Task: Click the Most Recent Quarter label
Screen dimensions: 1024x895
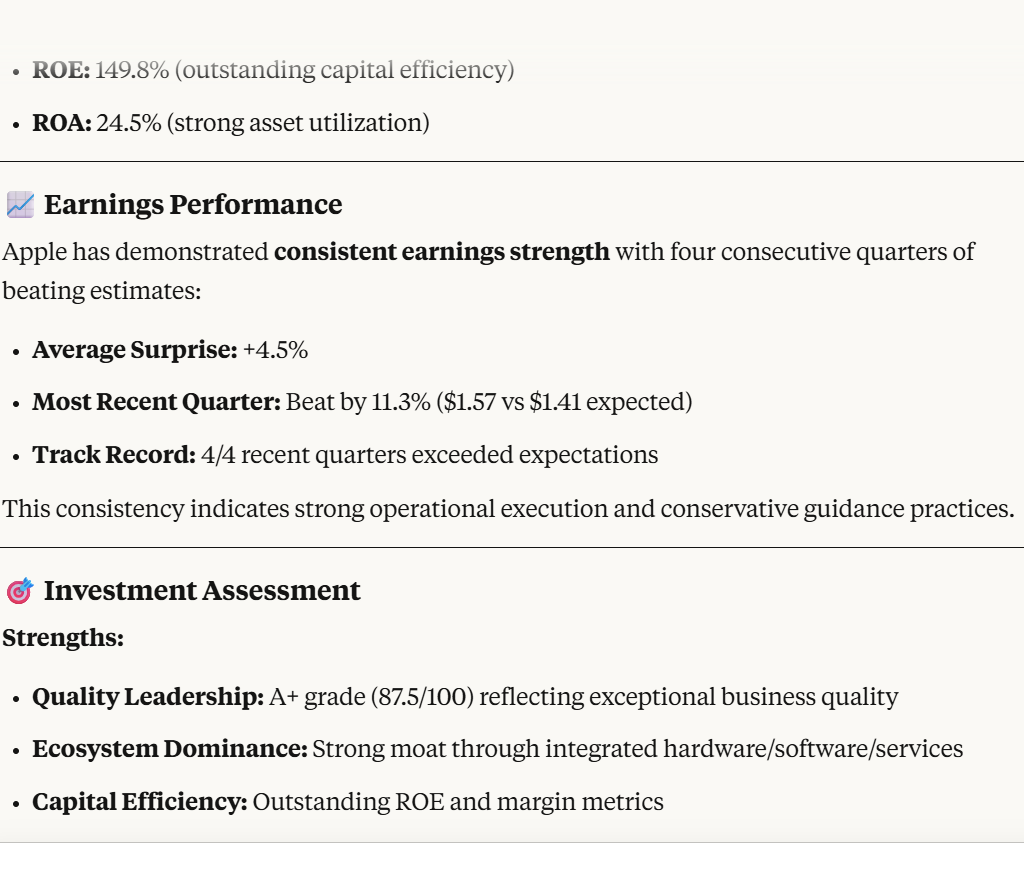Action: click(x=156, y=402)
